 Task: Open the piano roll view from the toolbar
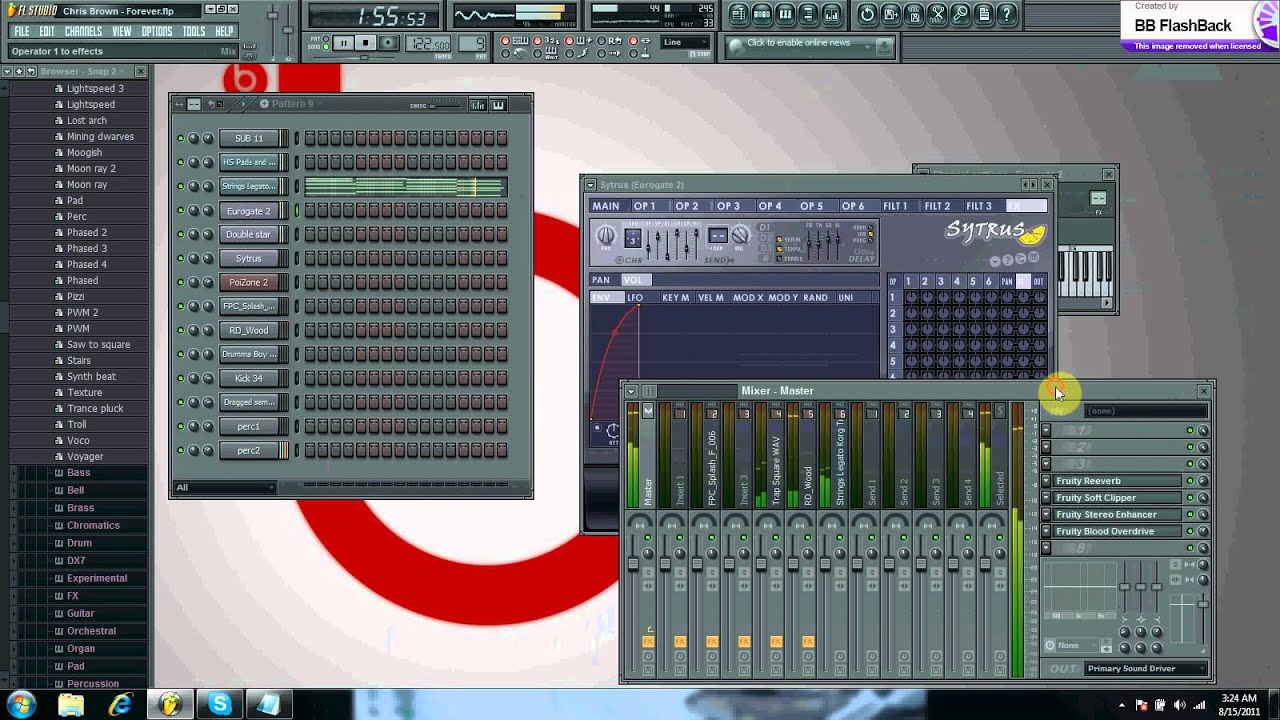(x=785, y=14)
